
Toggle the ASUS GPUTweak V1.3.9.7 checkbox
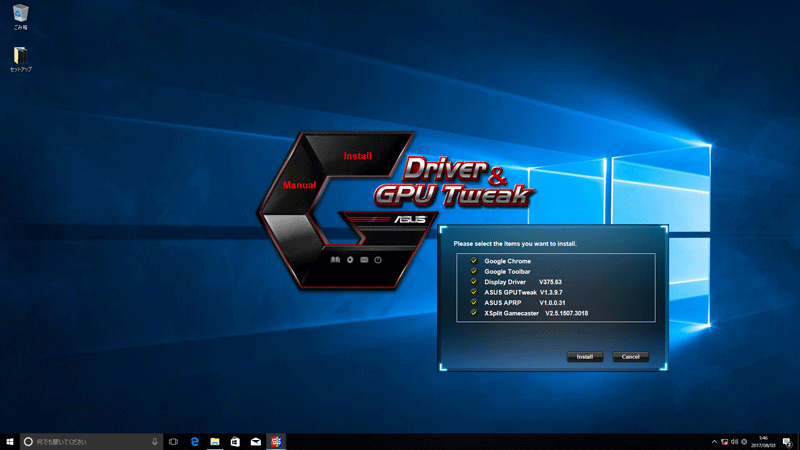coord(473,292)
